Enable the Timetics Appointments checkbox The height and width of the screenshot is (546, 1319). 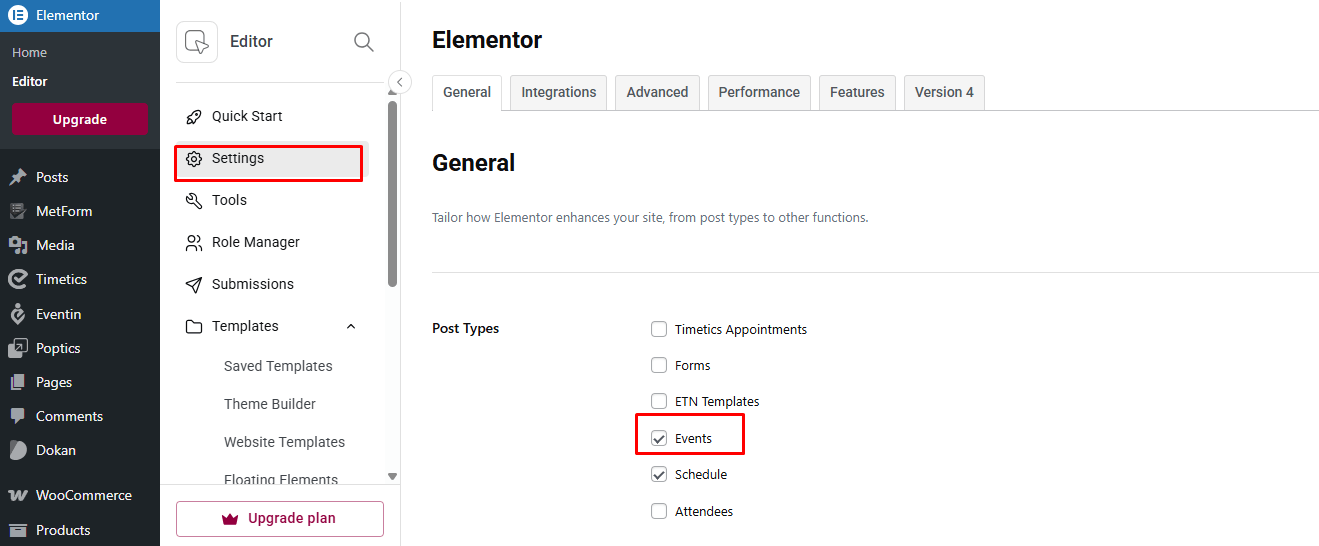pos(659,329)
